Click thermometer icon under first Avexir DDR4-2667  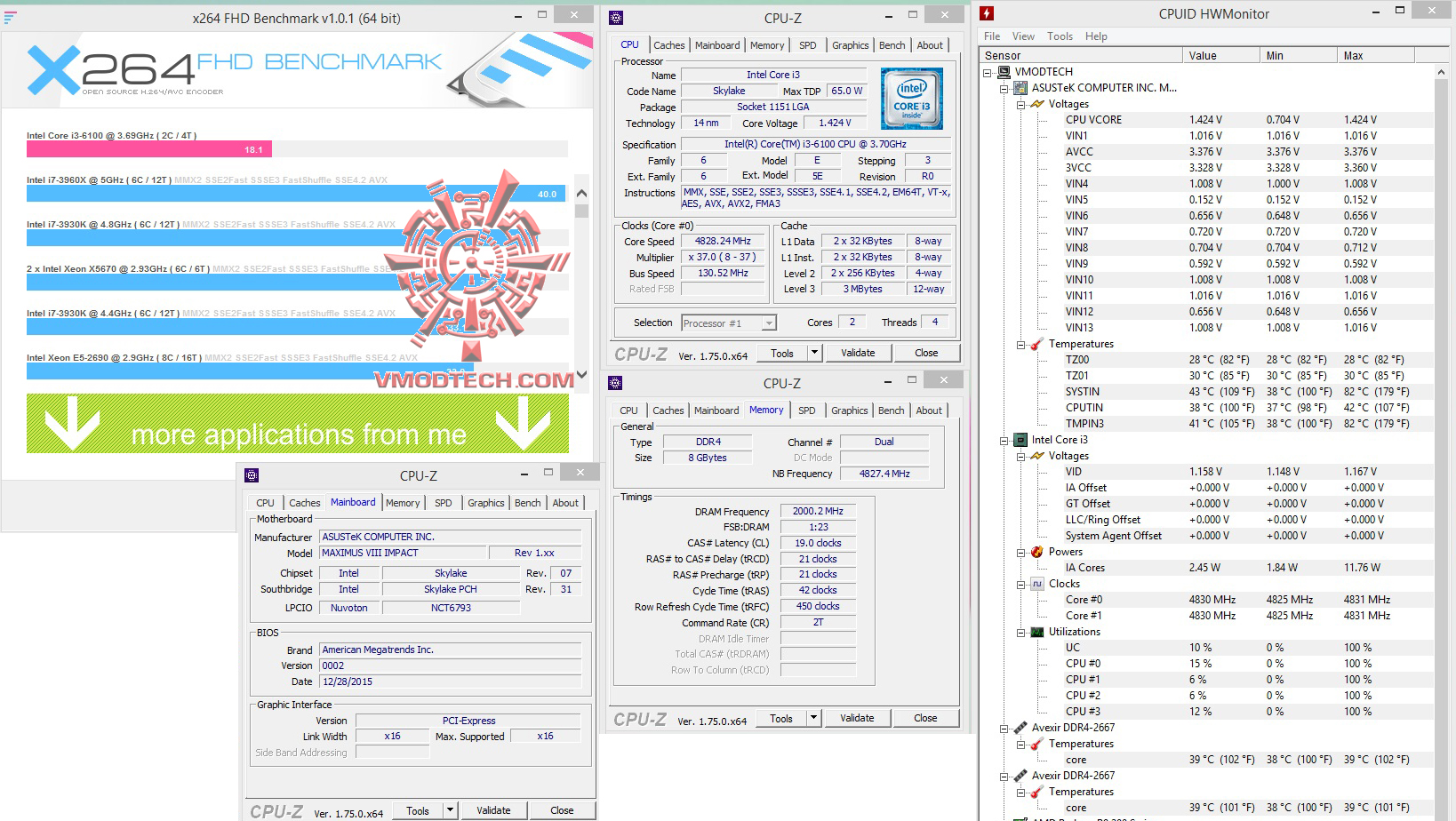click(1036, 744)
